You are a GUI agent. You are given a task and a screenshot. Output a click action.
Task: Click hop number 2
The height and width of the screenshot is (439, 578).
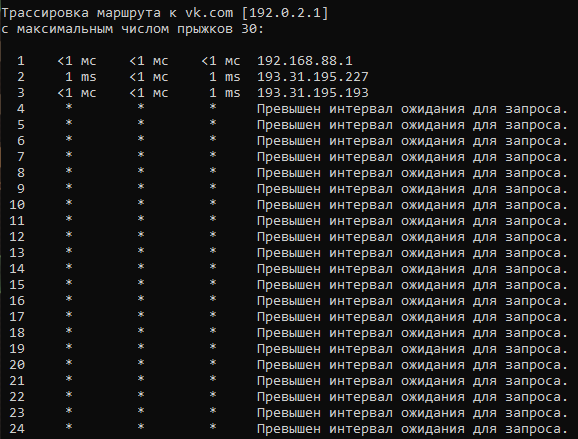coord(21,77)
